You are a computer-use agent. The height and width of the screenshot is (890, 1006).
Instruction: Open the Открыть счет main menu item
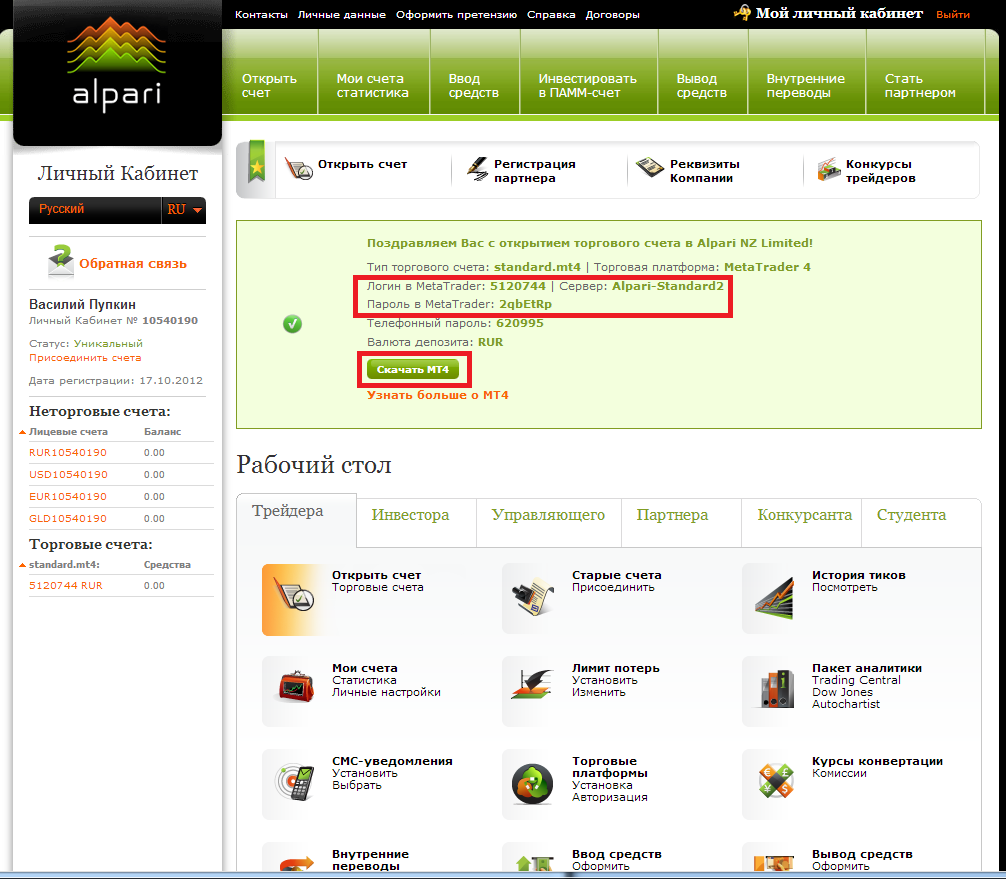pos(269,85)
